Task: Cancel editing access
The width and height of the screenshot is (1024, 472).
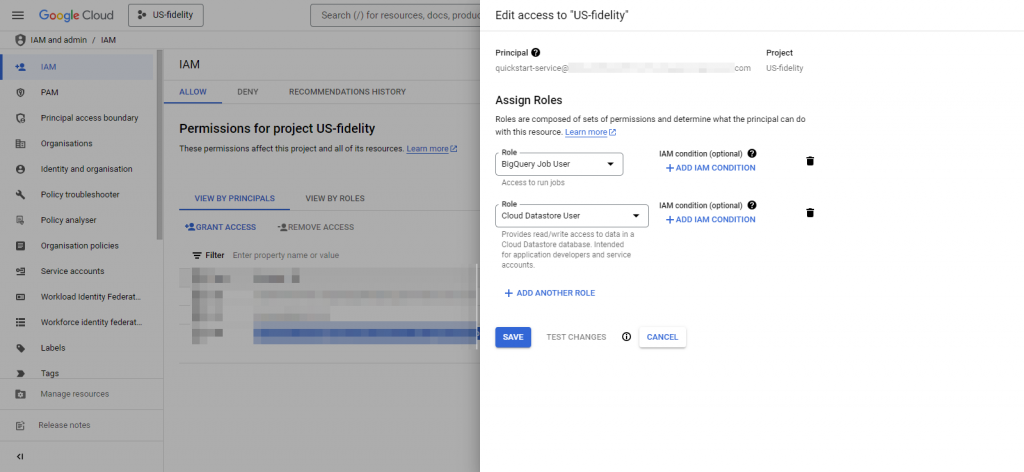Action: pos(662,337)
